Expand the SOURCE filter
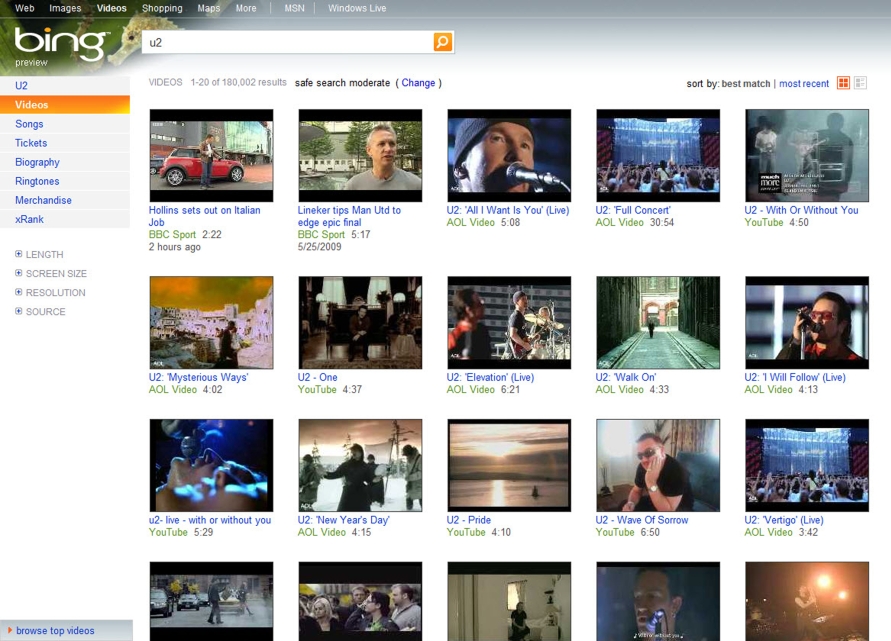The image size is (891, 641). tap(19, 311)
